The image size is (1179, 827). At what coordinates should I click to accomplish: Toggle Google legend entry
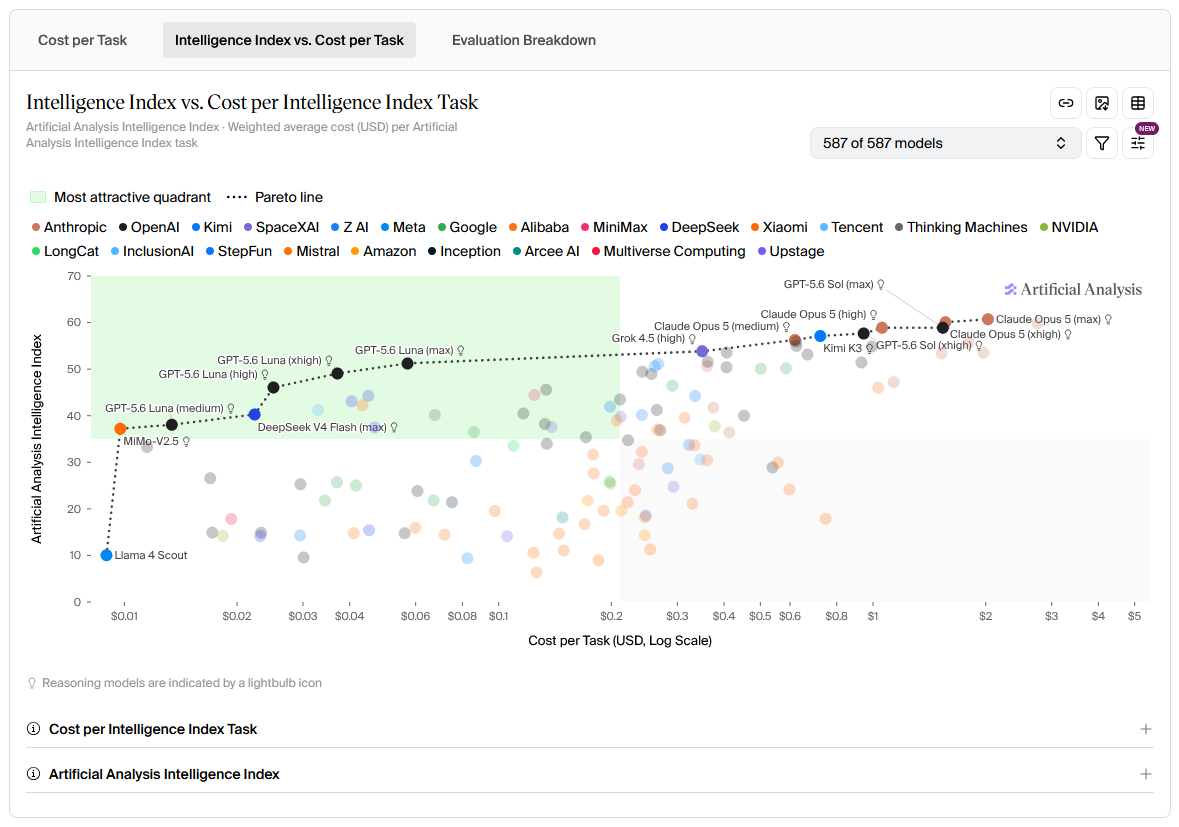(x=467, y=227)
